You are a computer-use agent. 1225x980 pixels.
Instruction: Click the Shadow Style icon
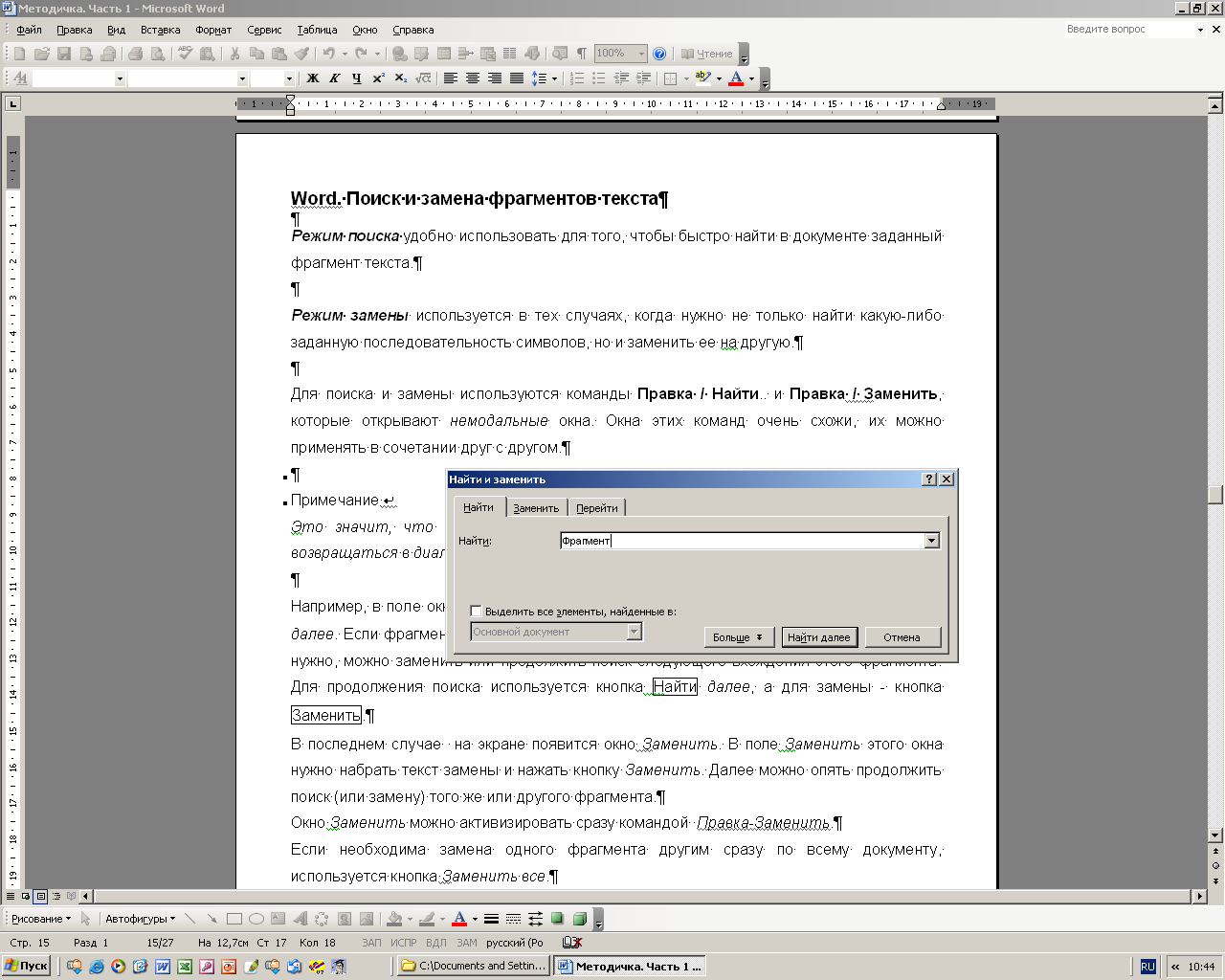tap(557, 919)
